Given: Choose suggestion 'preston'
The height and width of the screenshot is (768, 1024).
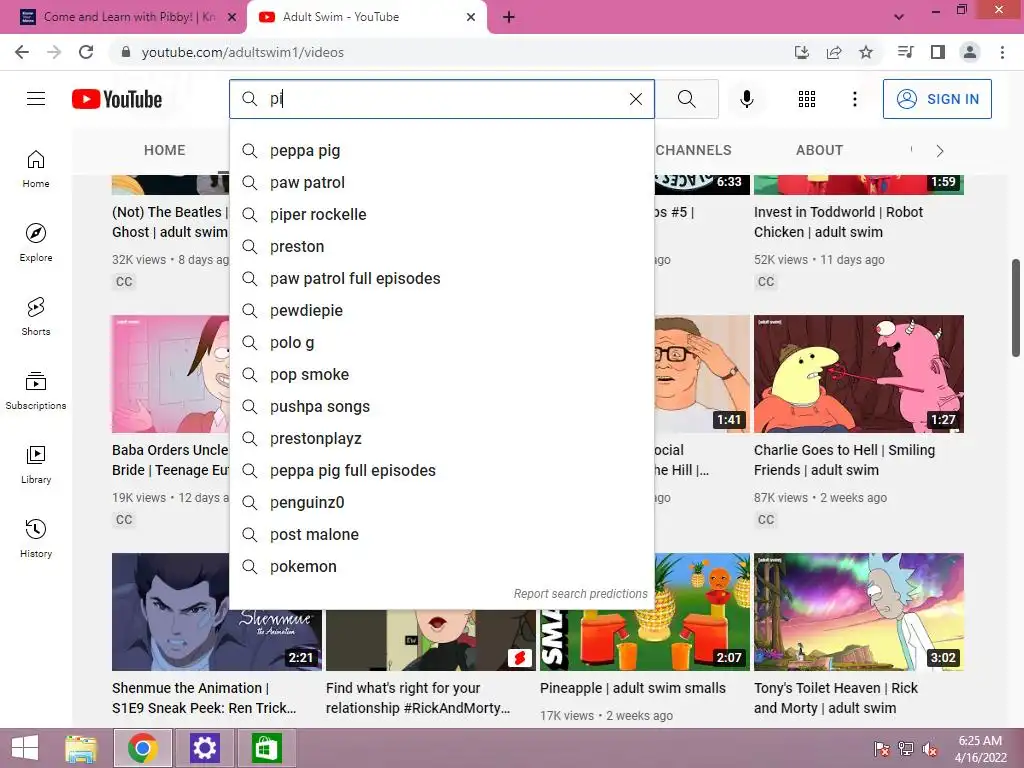Looking at the screenshot, I should (442, 247).
